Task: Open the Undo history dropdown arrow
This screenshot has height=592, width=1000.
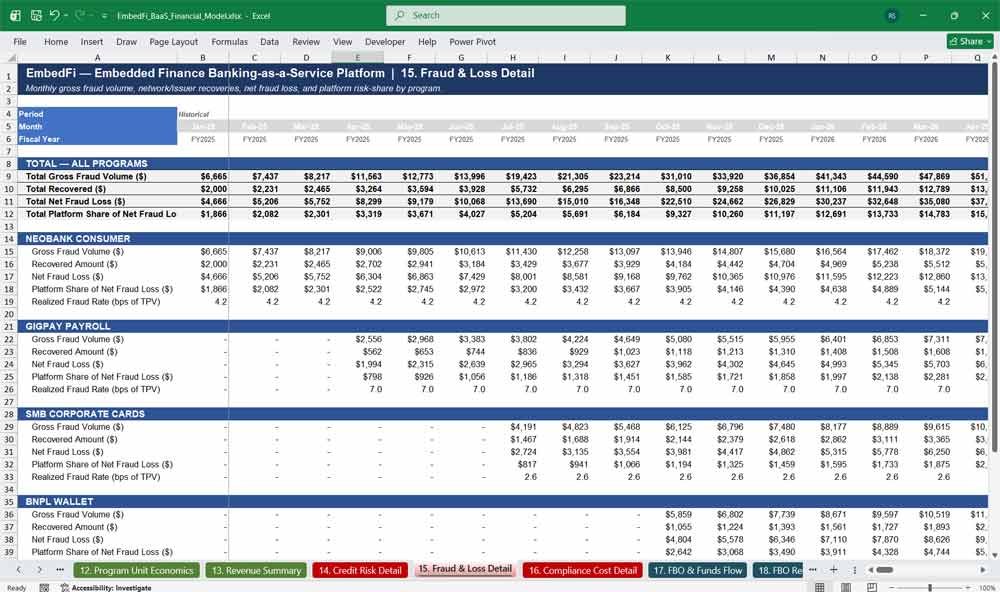Action: pyautogui.click(x=65, y=15)
